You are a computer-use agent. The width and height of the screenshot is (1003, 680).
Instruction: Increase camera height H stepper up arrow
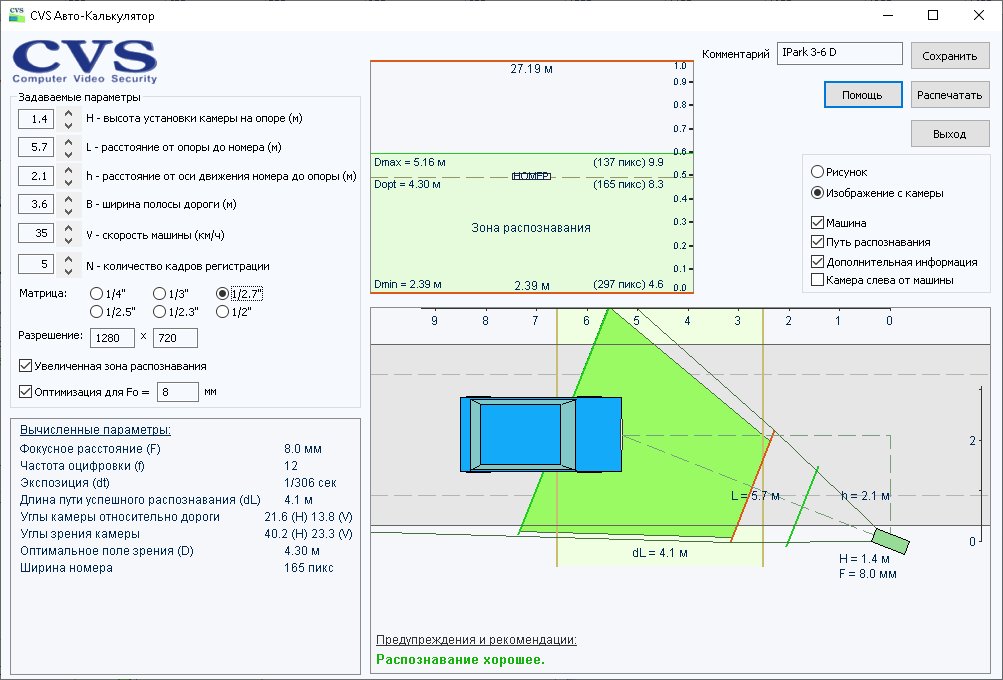68,113
